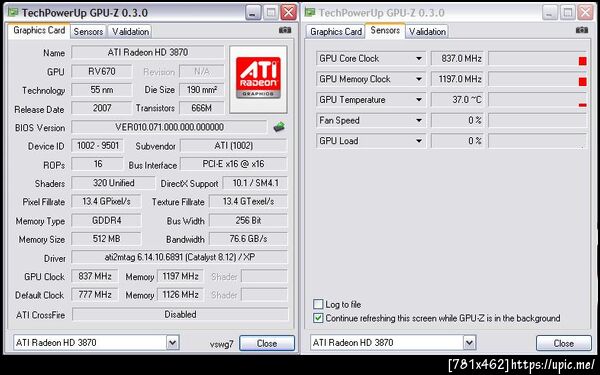The height and width of the screenshot is (375, 600).
Task: Open the GPU Load sensor dropdown
Action: pyautogui.click(x=419, y=141)
